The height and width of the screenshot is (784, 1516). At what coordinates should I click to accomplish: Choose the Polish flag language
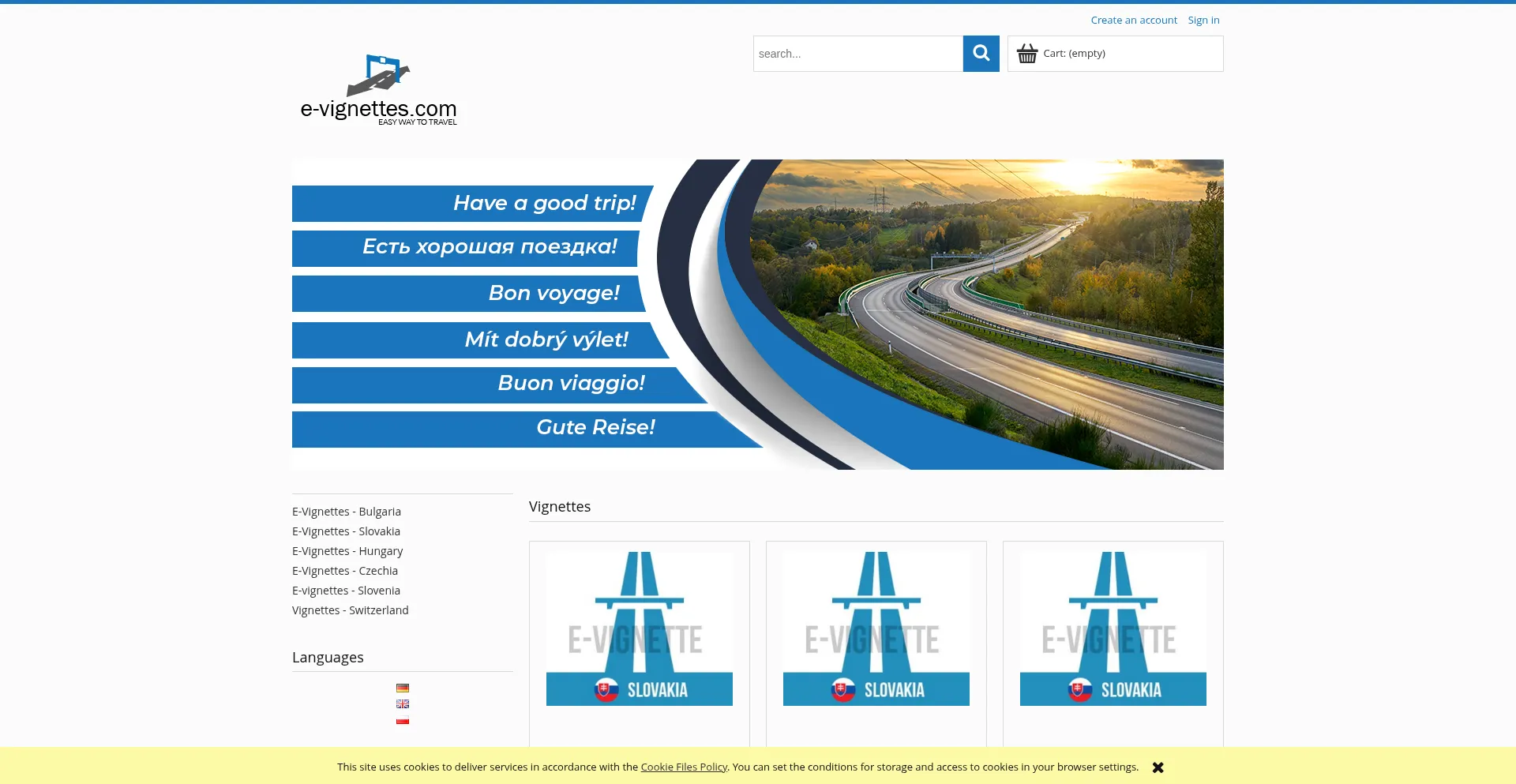tap(403, 720)
